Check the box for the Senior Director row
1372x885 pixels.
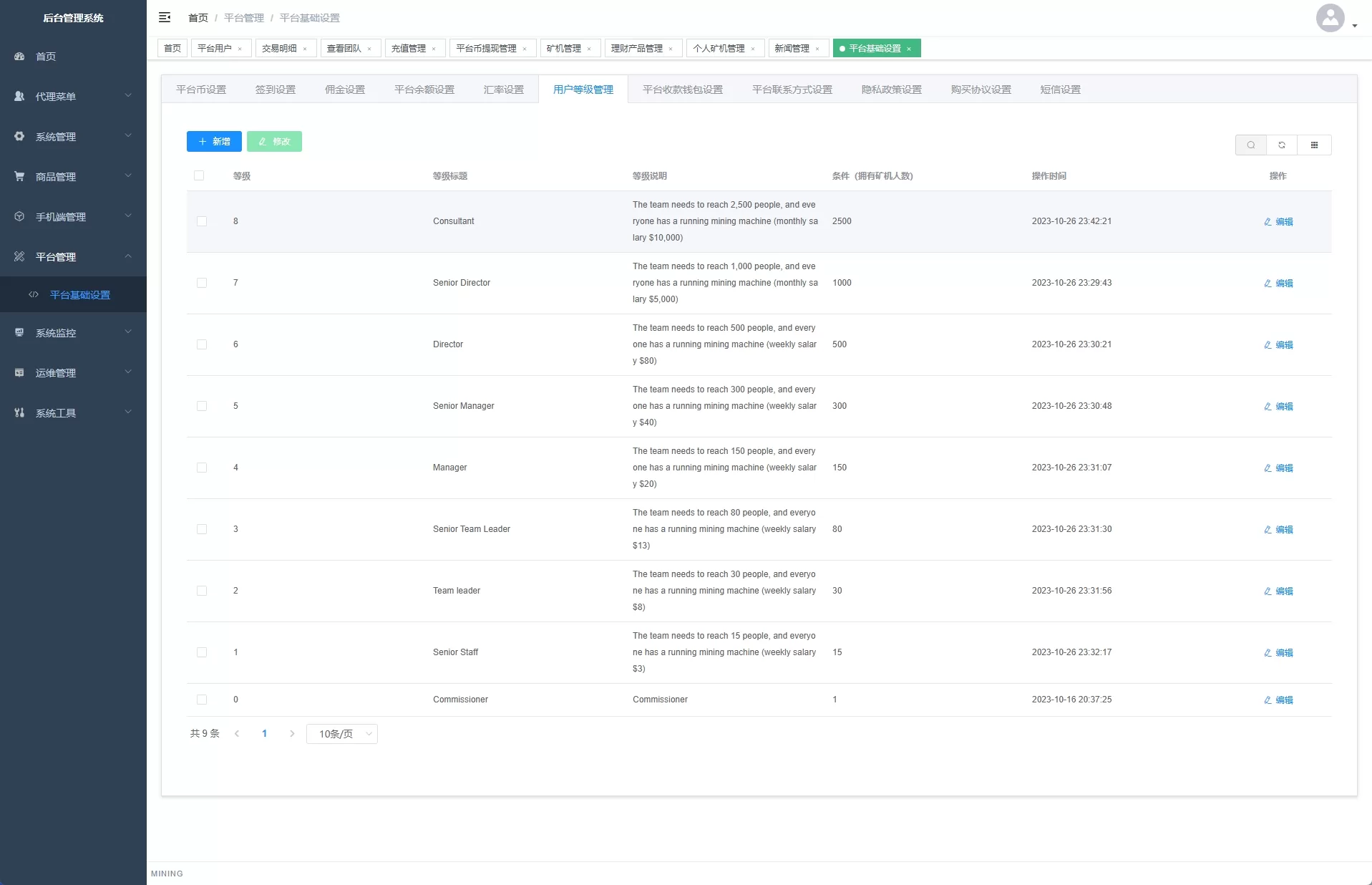pyautogui.click(x=202, y=283)
